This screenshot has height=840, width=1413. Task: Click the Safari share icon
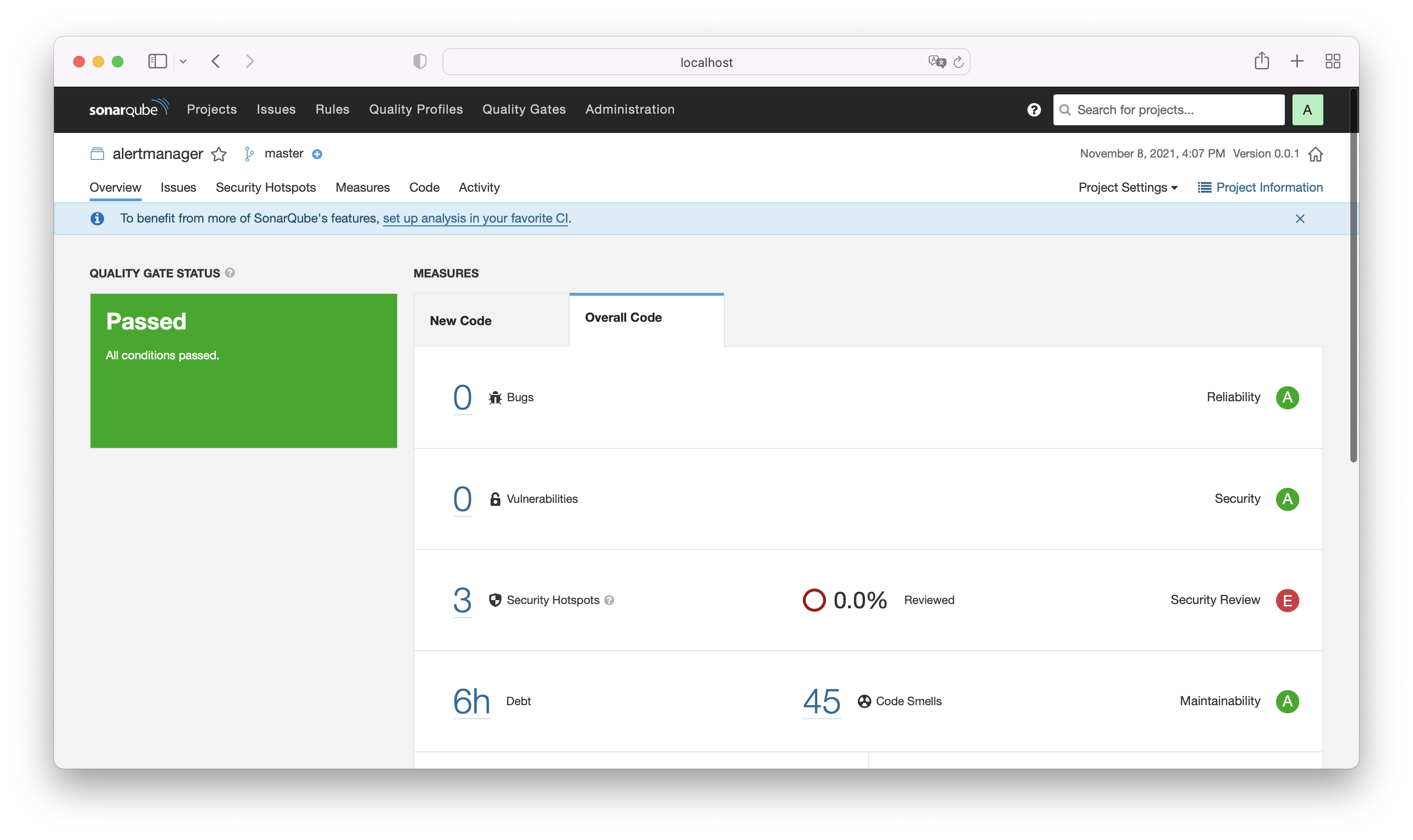pos(1261,61)
